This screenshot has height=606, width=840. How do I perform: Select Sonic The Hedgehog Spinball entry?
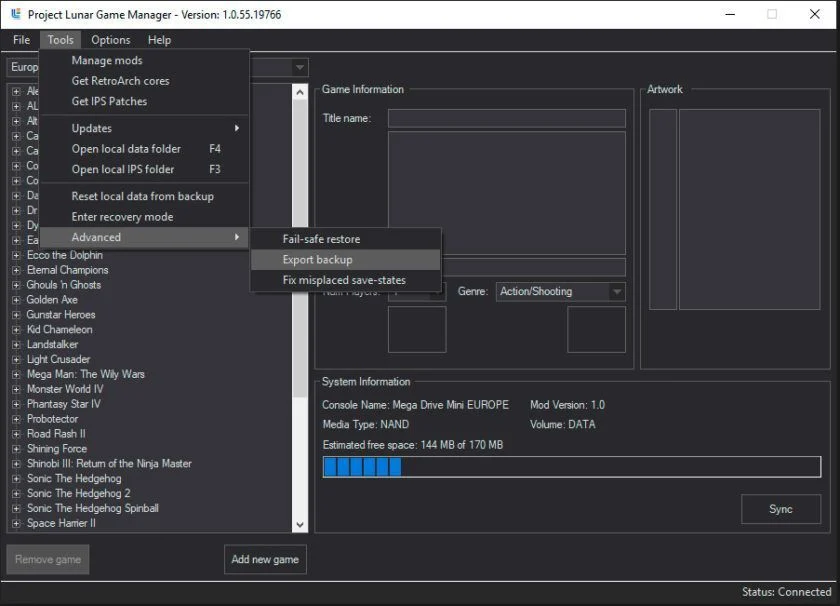[93, 508]
